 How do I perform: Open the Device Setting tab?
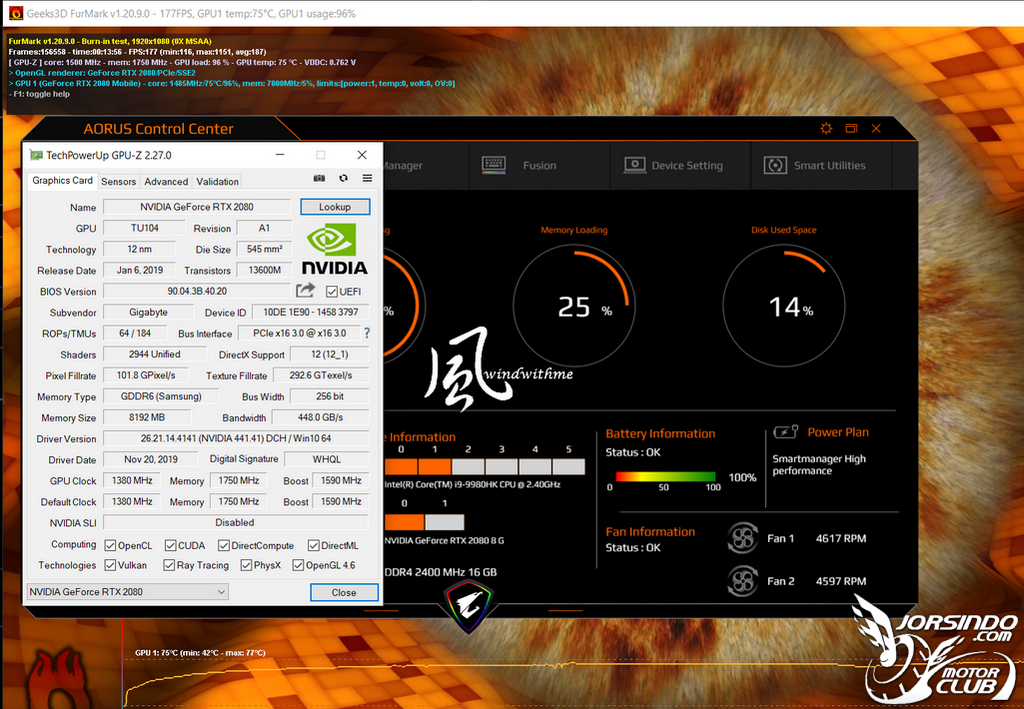[x=680, y=165]
